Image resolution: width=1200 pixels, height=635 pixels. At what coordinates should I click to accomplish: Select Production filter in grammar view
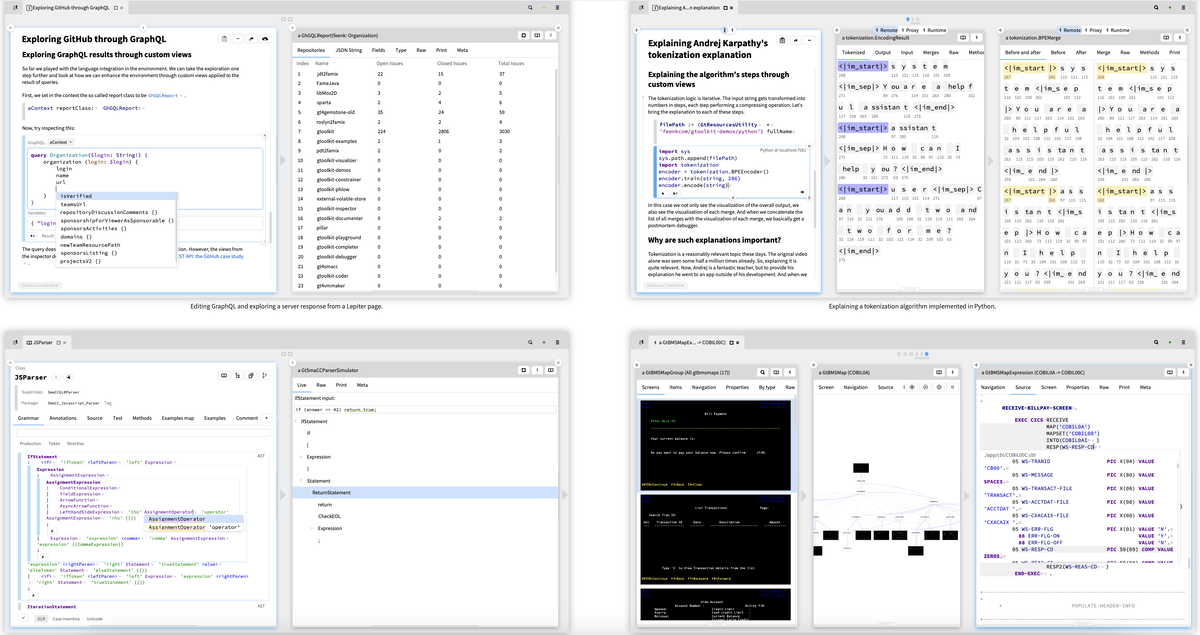click(x=31, y=442)
